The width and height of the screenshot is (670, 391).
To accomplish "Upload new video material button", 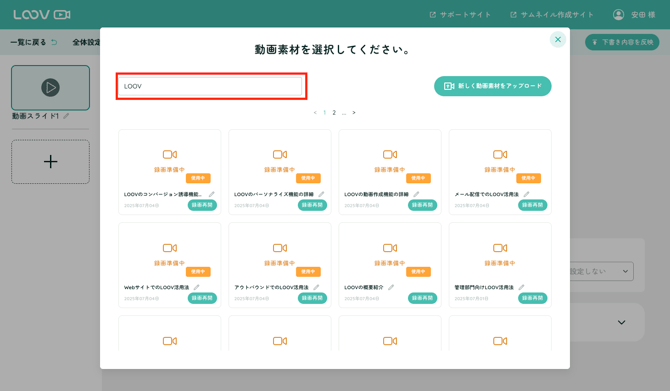I will click(x=493, y=86).
